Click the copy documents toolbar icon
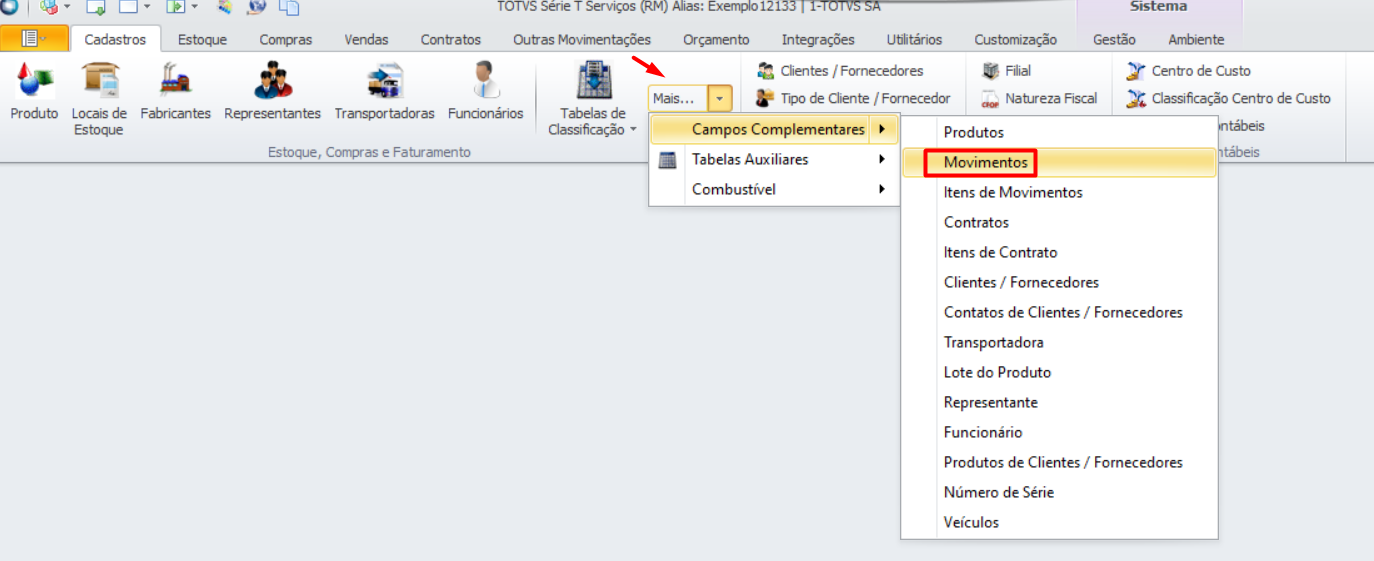The height and width of the screenshot is (561, 1374). tap(289, 7)
